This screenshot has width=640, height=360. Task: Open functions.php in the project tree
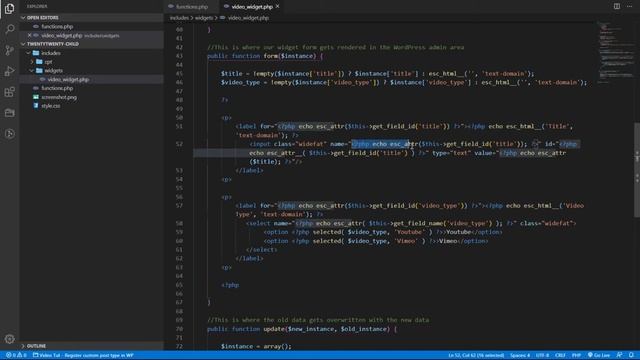point(57,88)
